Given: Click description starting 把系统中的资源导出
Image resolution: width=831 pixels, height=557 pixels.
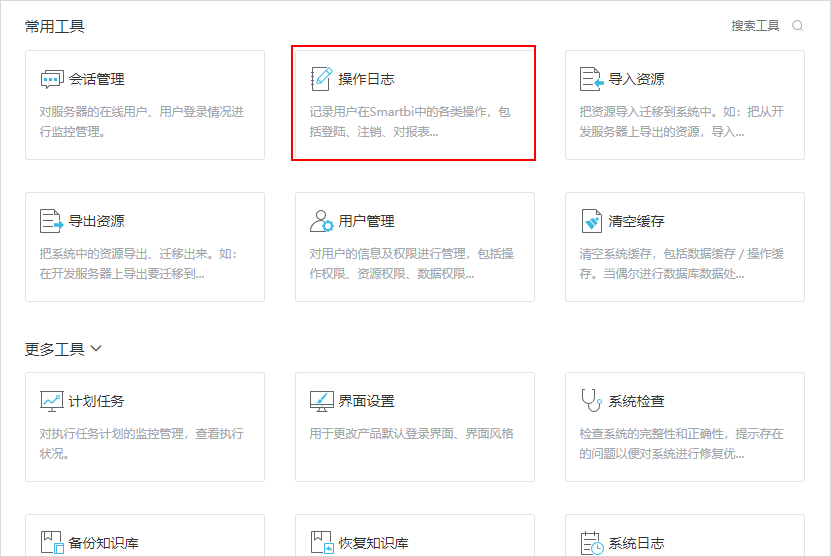Looking at the screenshot, I should click(x=138, y=263).
